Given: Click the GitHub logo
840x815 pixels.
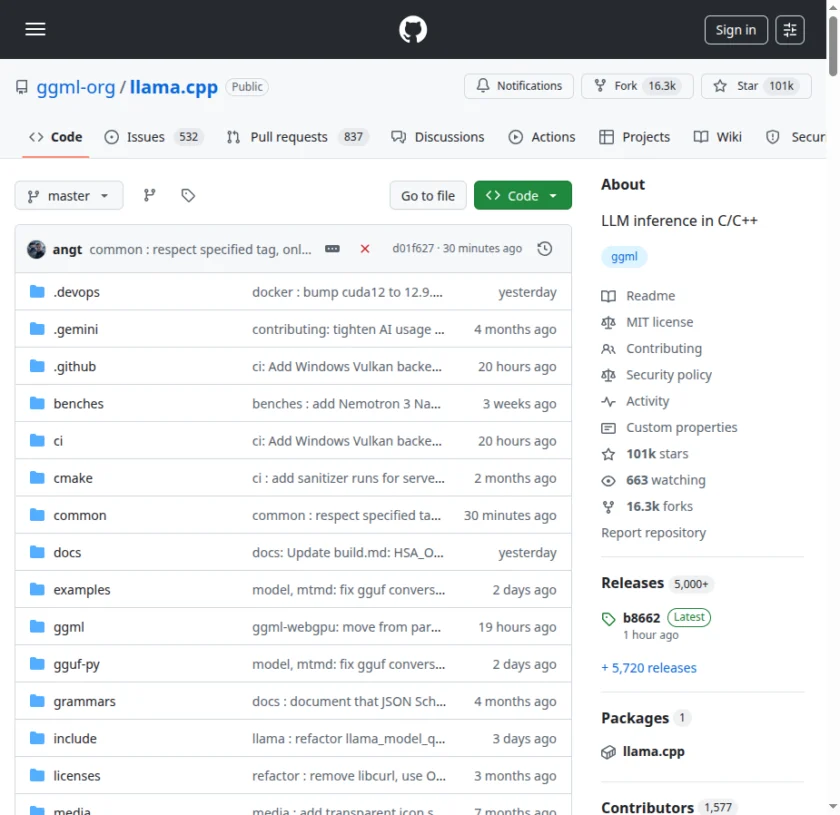Looking at the screenshot, I should point(413,29).
